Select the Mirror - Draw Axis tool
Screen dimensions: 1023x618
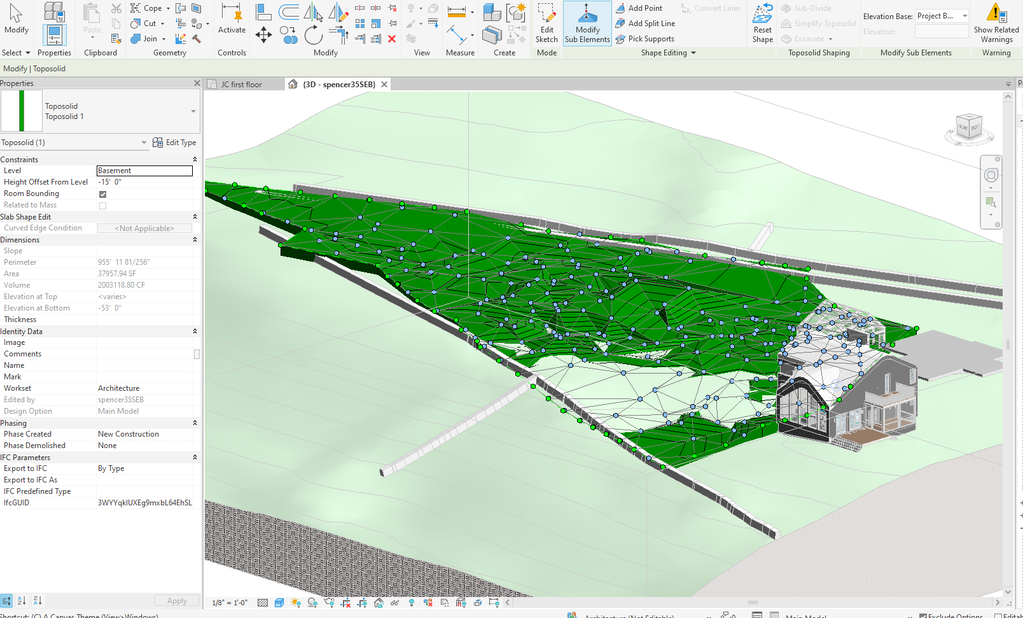[339, 12]
